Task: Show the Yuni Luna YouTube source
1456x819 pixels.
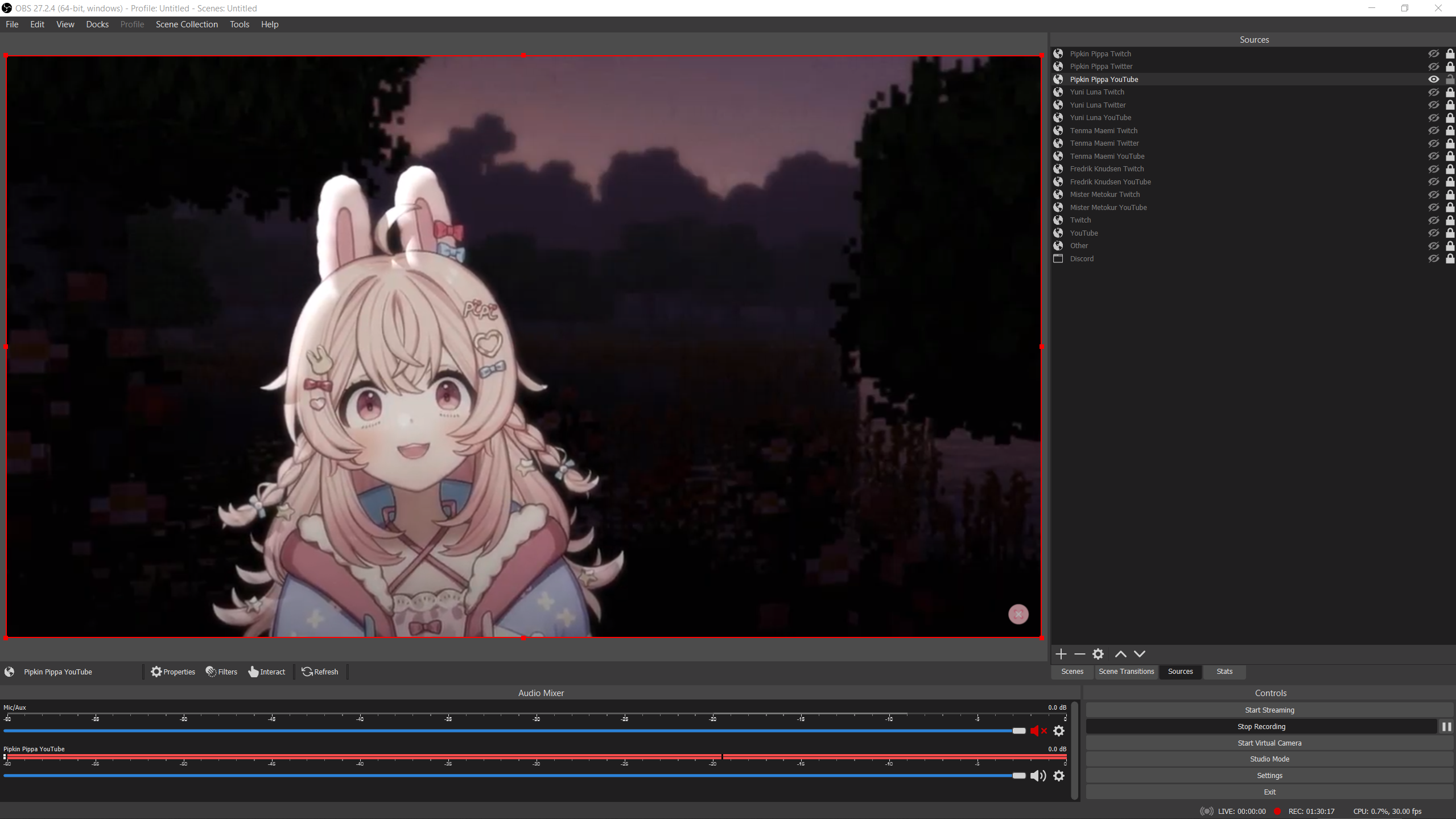Action: point(1434,118)
